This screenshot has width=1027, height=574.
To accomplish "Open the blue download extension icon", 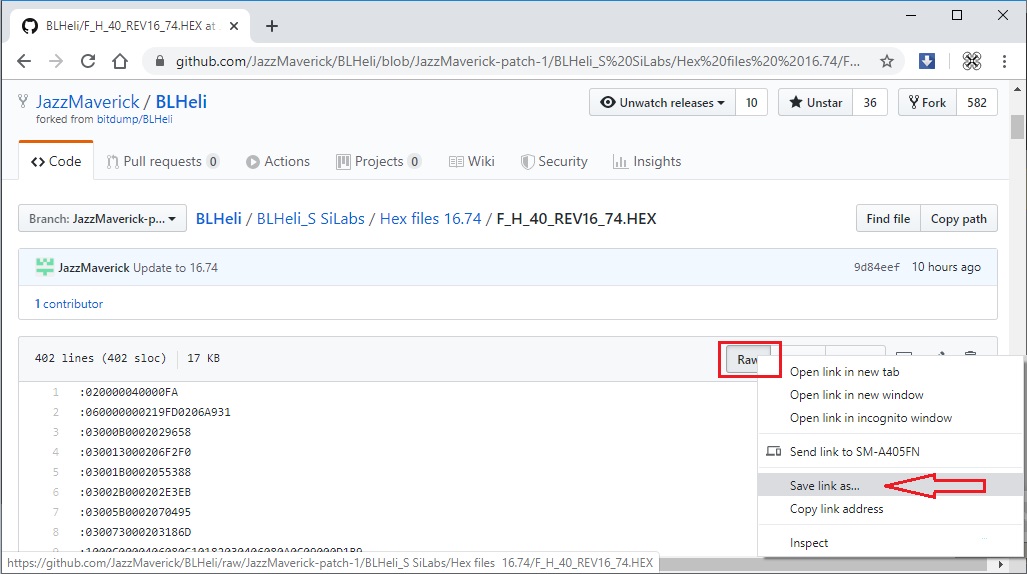I will click(x=927, y=61).
